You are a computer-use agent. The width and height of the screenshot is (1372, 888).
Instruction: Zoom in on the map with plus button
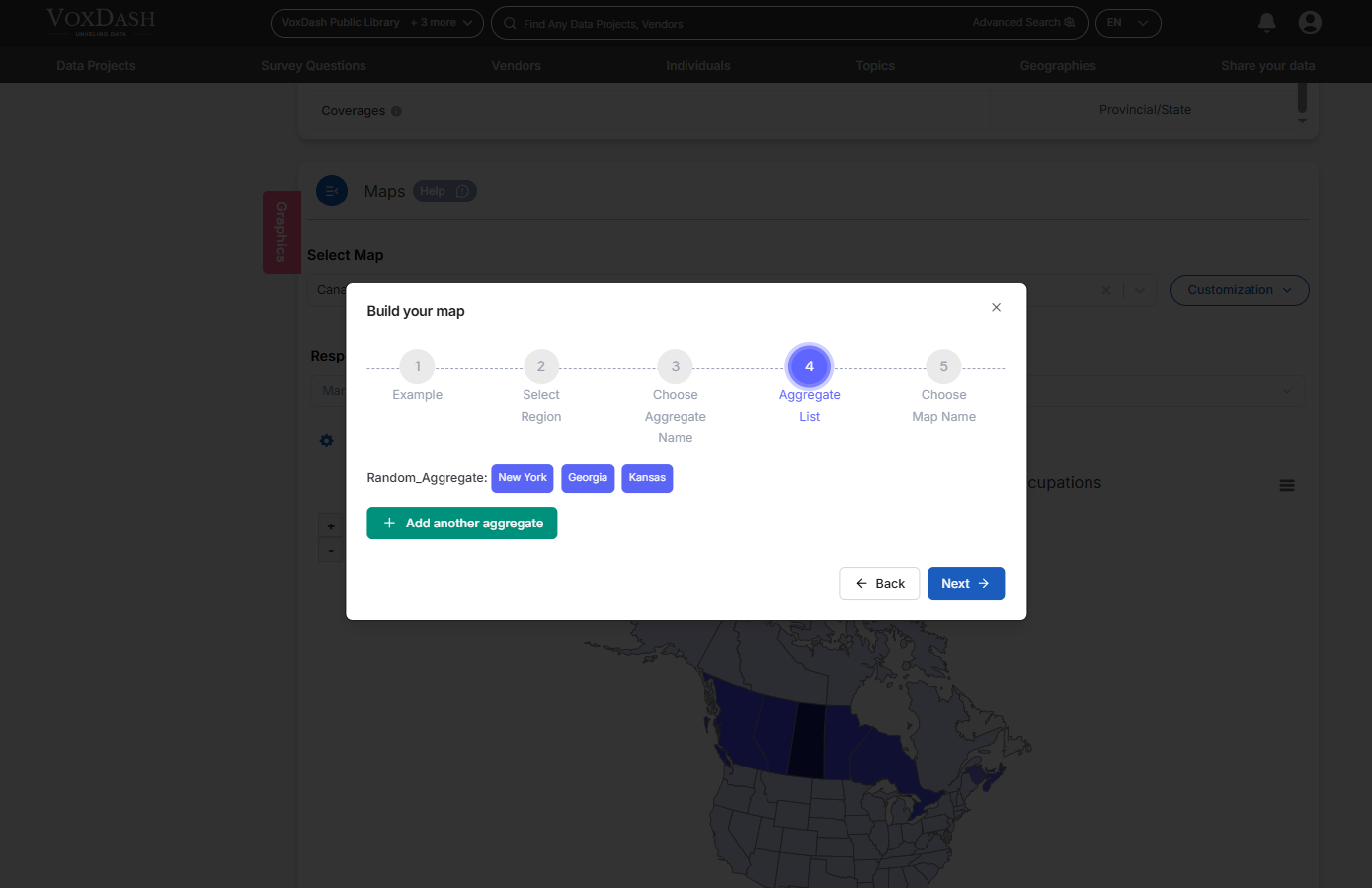tap(330, 525)
